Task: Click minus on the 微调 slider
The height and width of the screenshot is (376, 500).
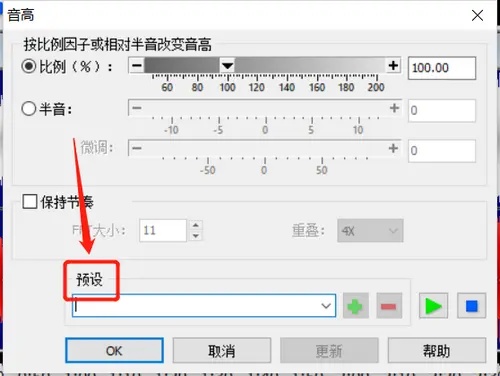Action: click(137, 148)
